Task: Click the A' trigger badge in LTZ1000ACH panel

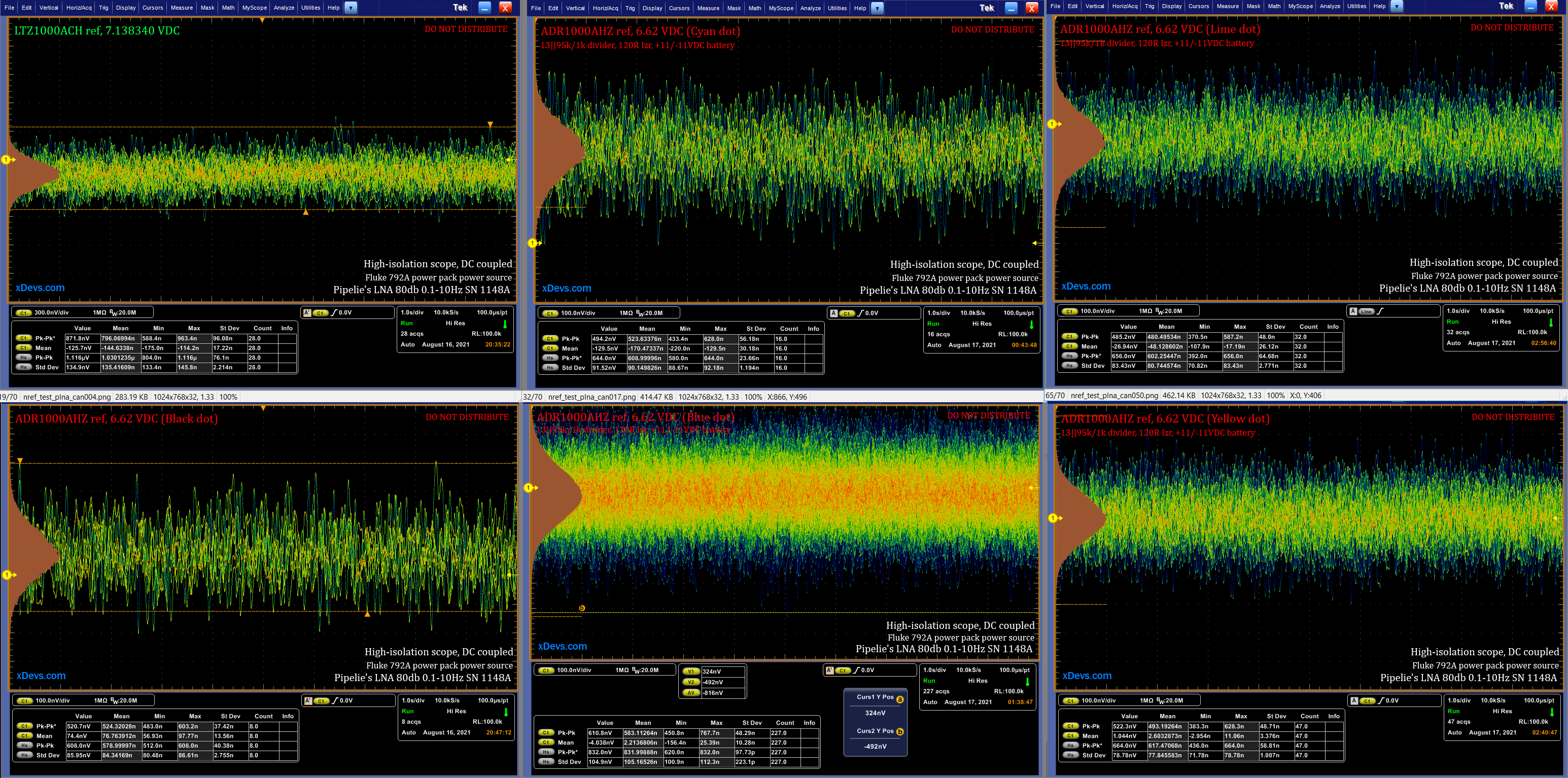Action: (307, 313)
